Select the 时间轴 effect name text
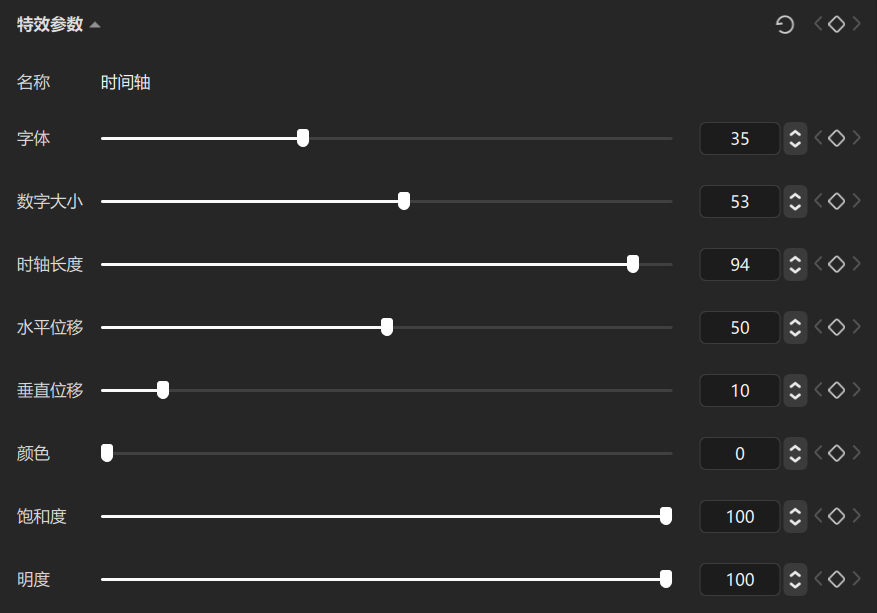 coord(125,82)
